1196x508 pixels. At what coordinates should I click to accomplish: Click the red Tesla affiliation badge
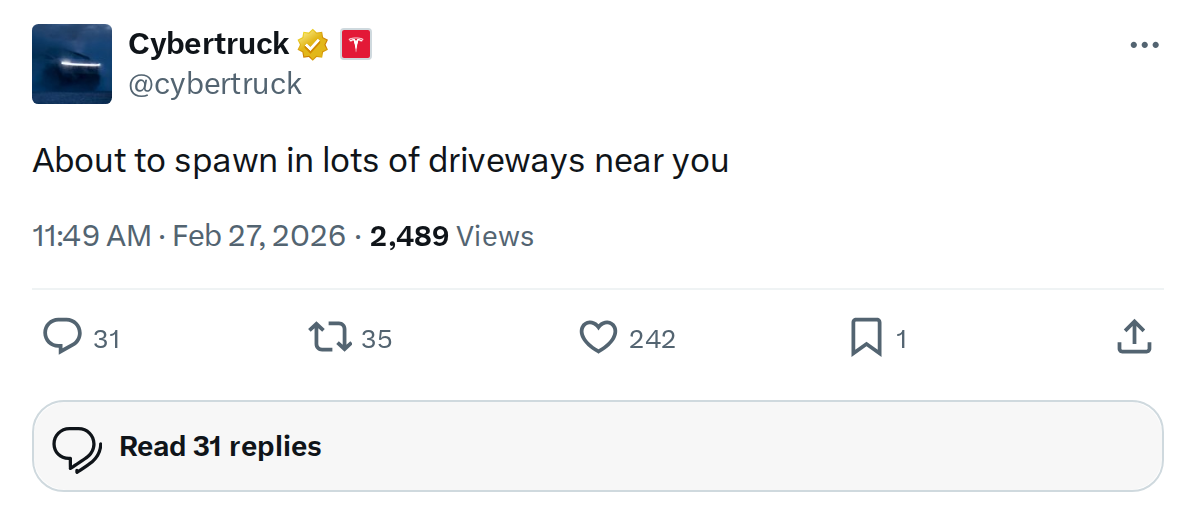(356, 44)
